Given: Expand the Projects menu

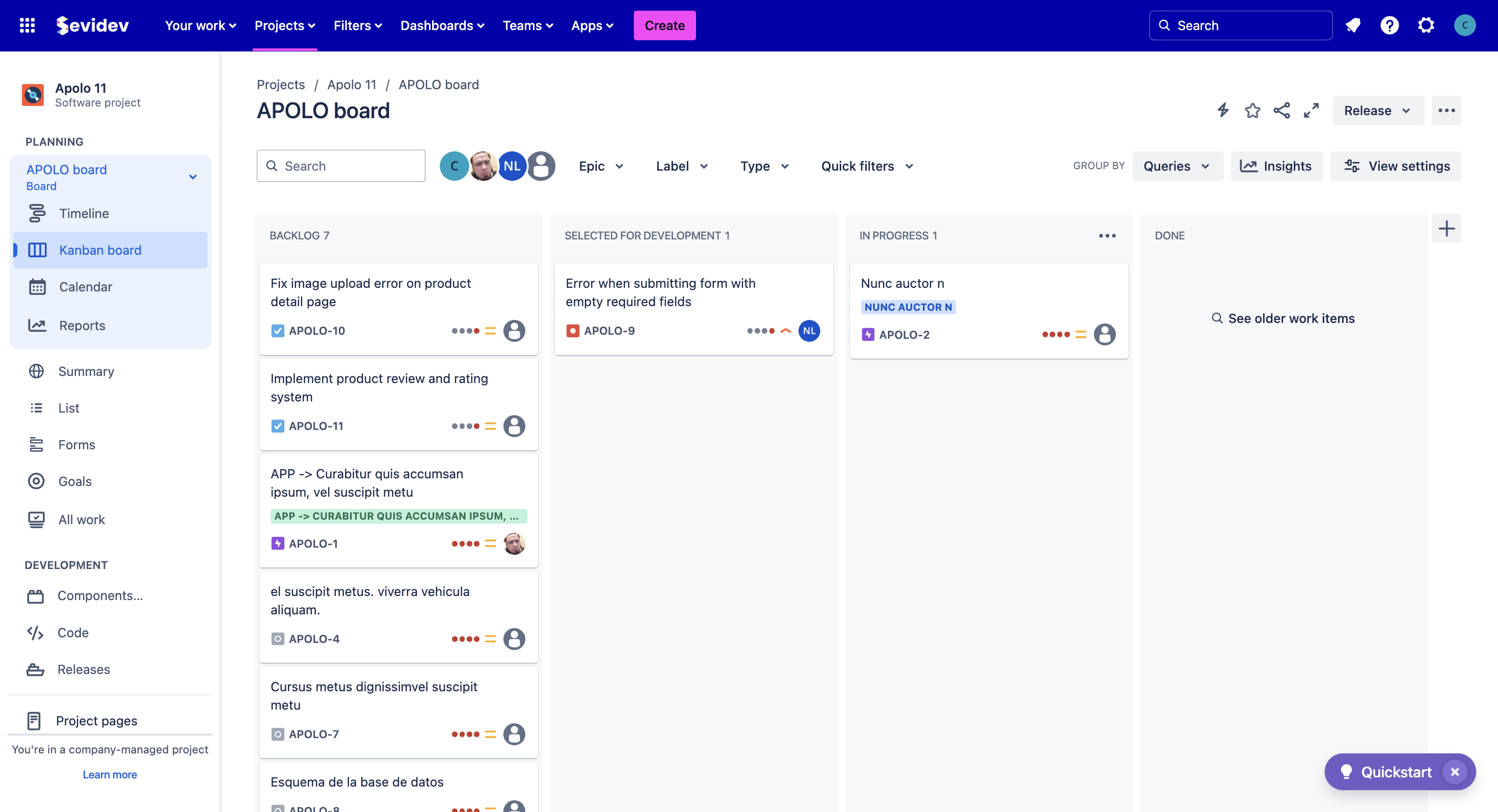Looking at the screenshot, I should (x=285, y=25).
